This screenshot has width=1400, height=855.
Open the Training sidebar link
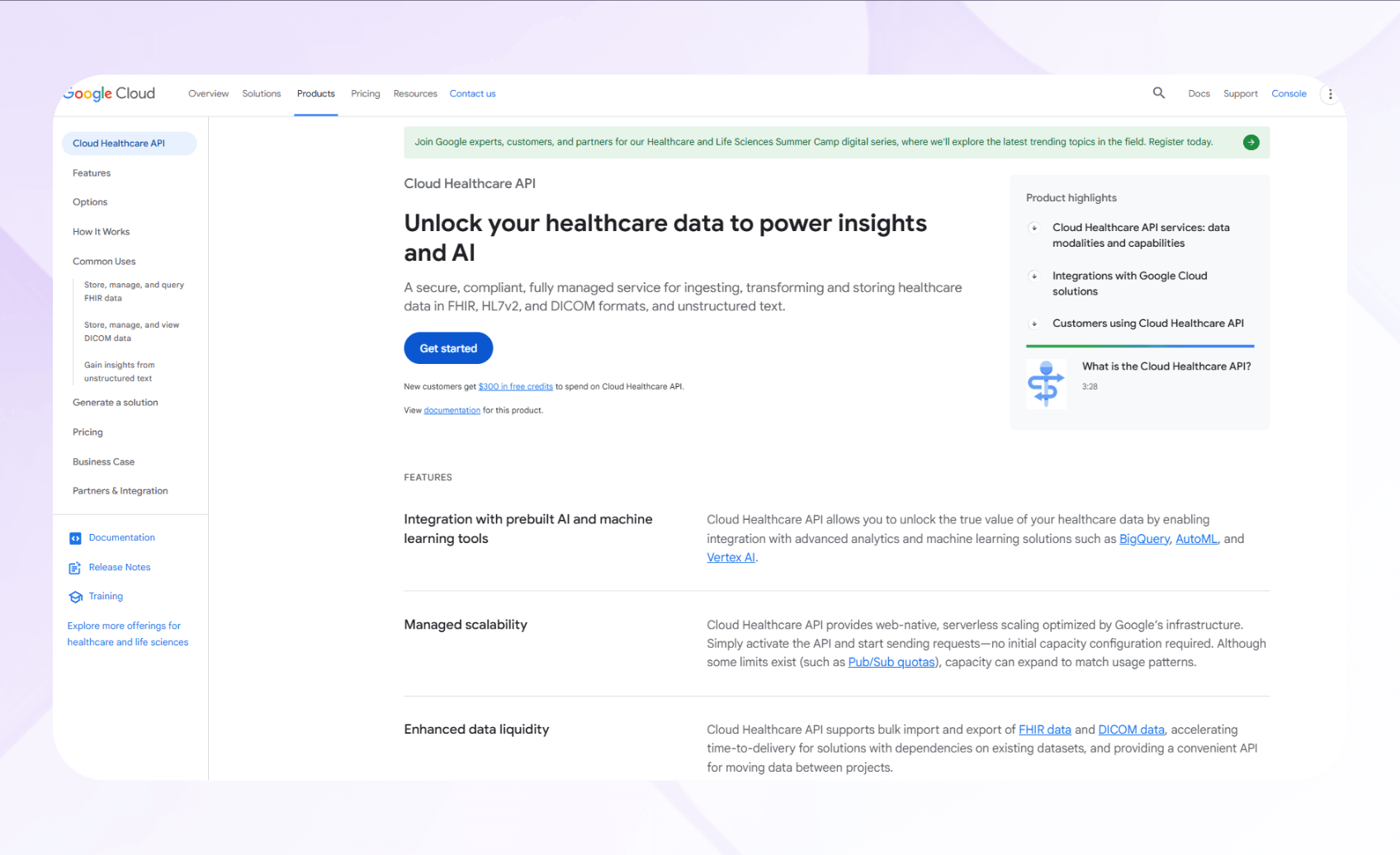pyautogui.click(x=106, y=597)
